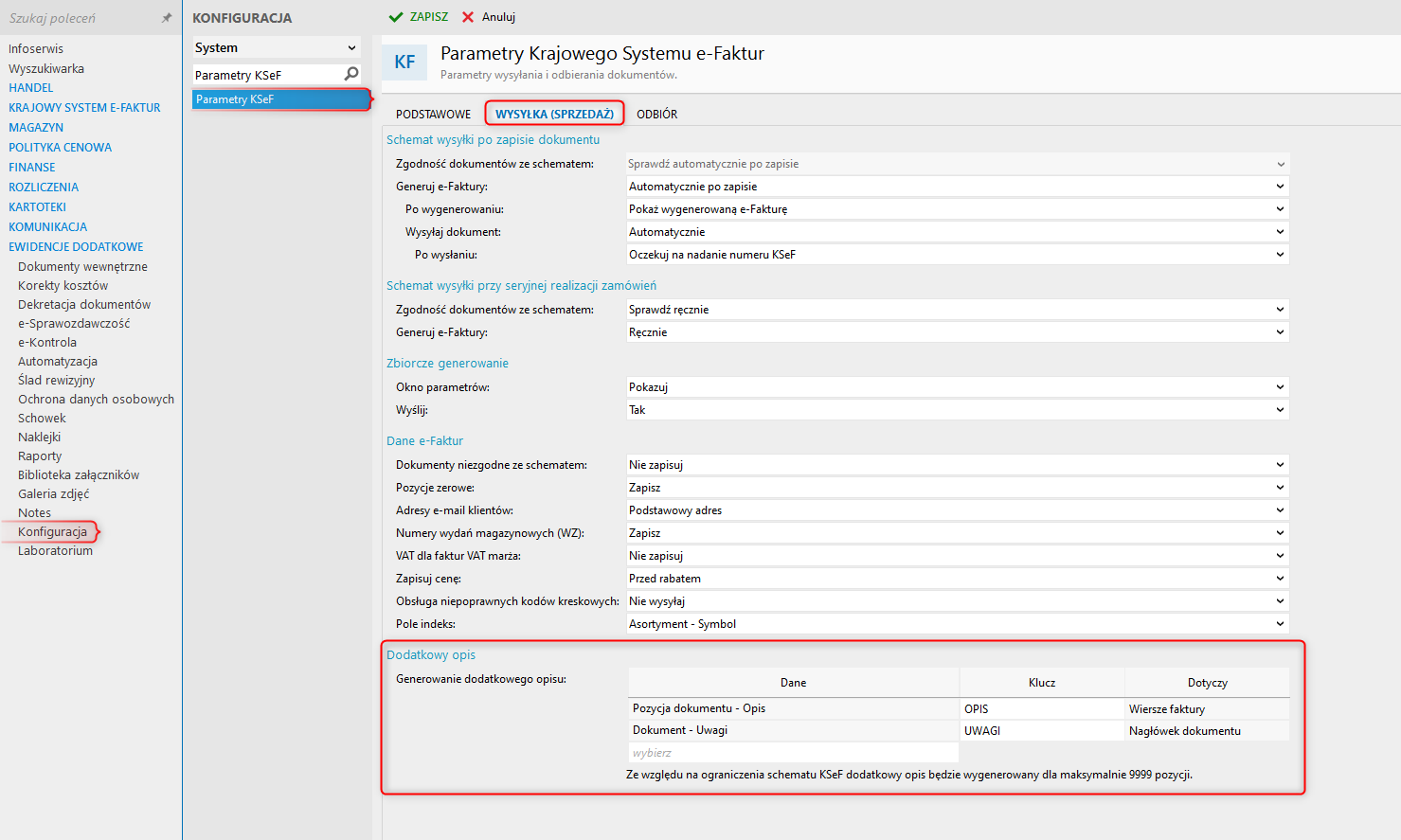1401x840 pixels.
Task: Click the 'Klucz' column header
Action: pyautogui.click(x=1041, y=683)
